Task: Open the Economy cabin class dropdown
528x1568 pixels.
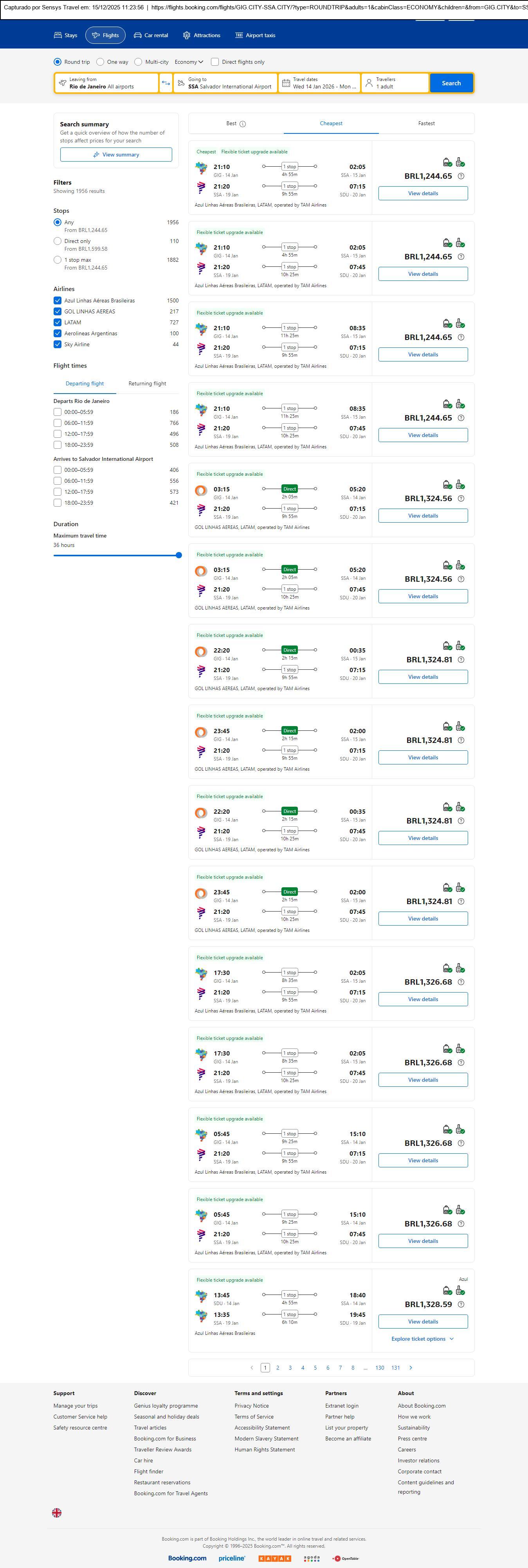Action: pos(189,61)
